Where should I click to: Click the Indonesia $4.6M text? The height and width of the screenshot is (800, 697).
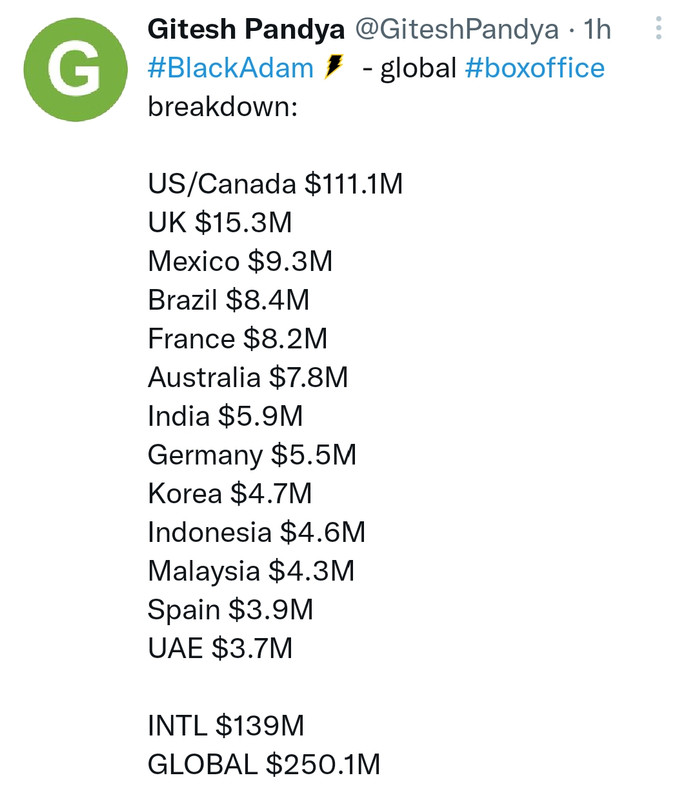pyautogui.click(x=257, y=533)
